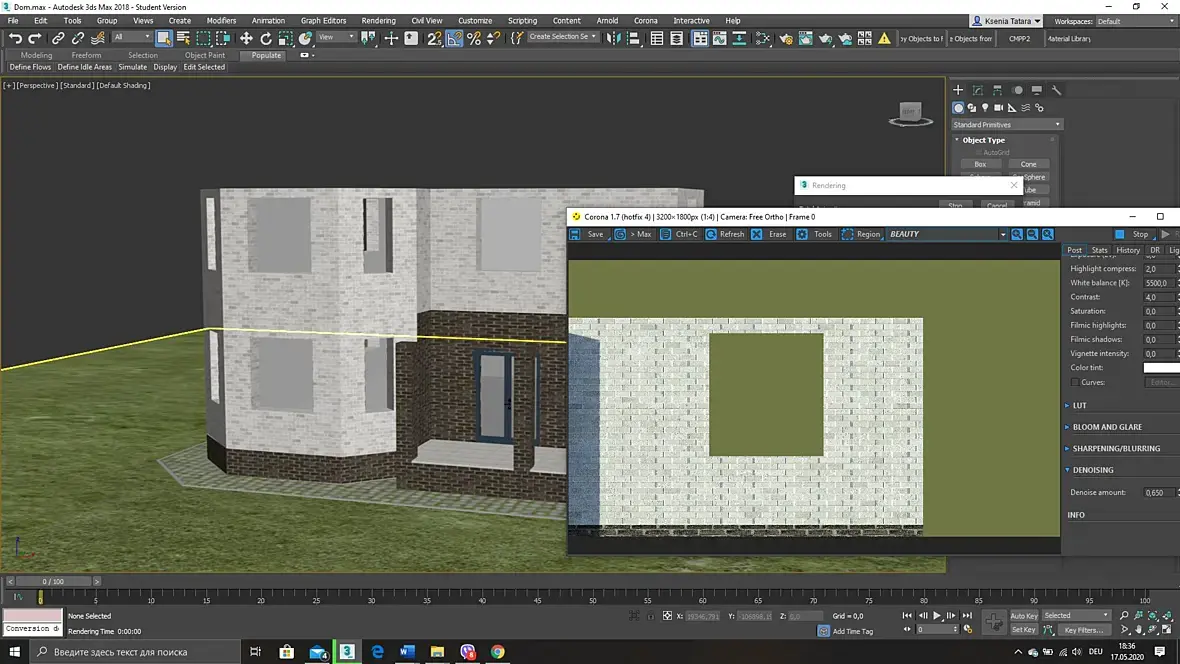1180x664 pixels.
Task: Click the time slider 0 / 100 handle
Action: pyautogui.click(x=53, y=581)
